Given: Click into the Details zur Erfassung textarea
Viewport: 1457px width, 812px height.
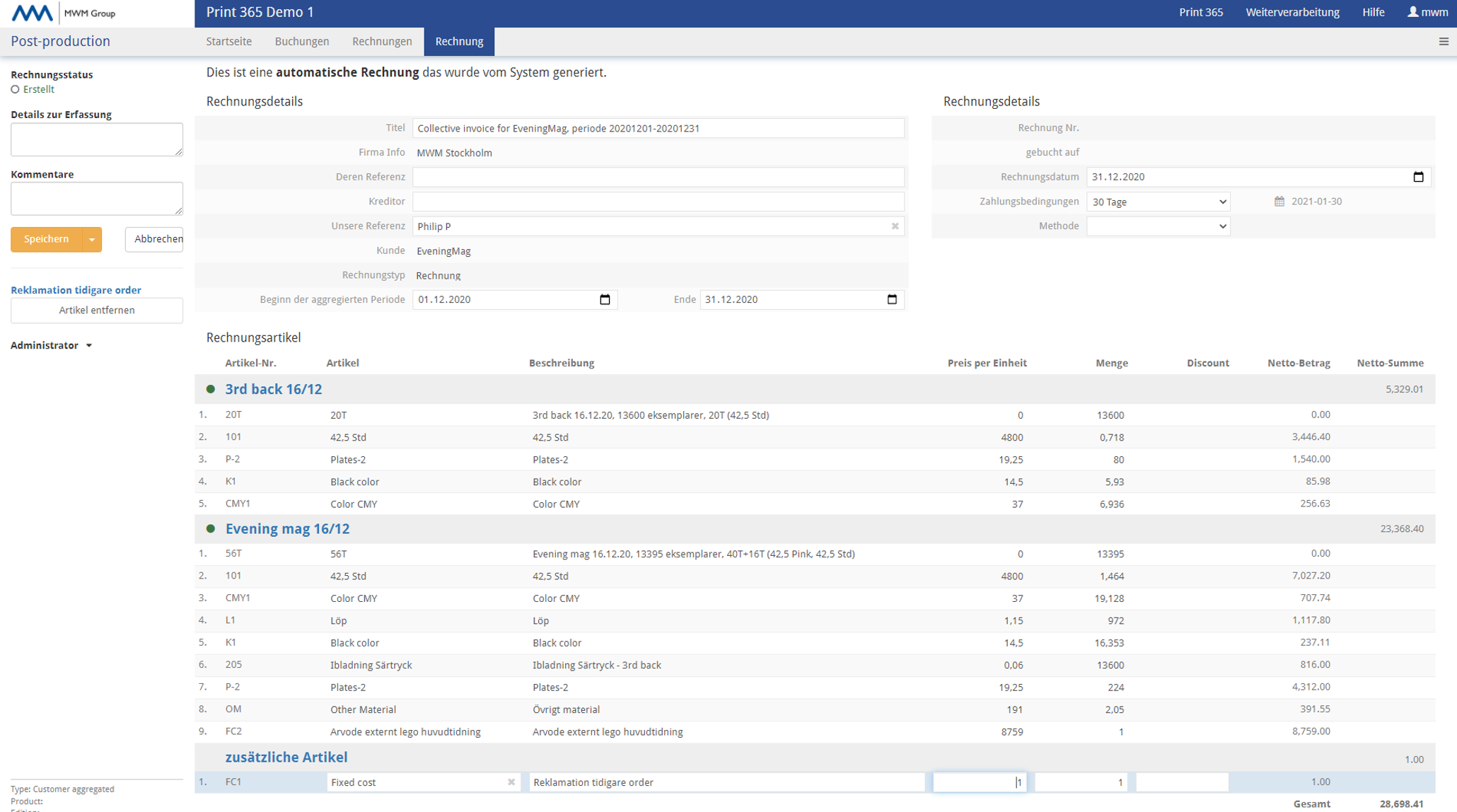Looking at the screenshot, I should [97, 139].
